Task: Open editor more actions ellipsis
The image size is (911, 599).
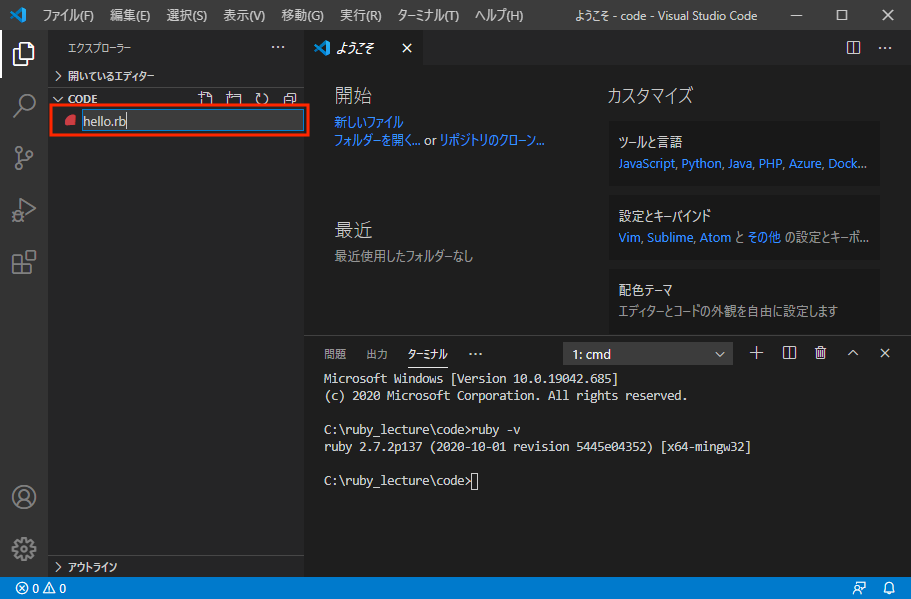Action: click(884, 48)
